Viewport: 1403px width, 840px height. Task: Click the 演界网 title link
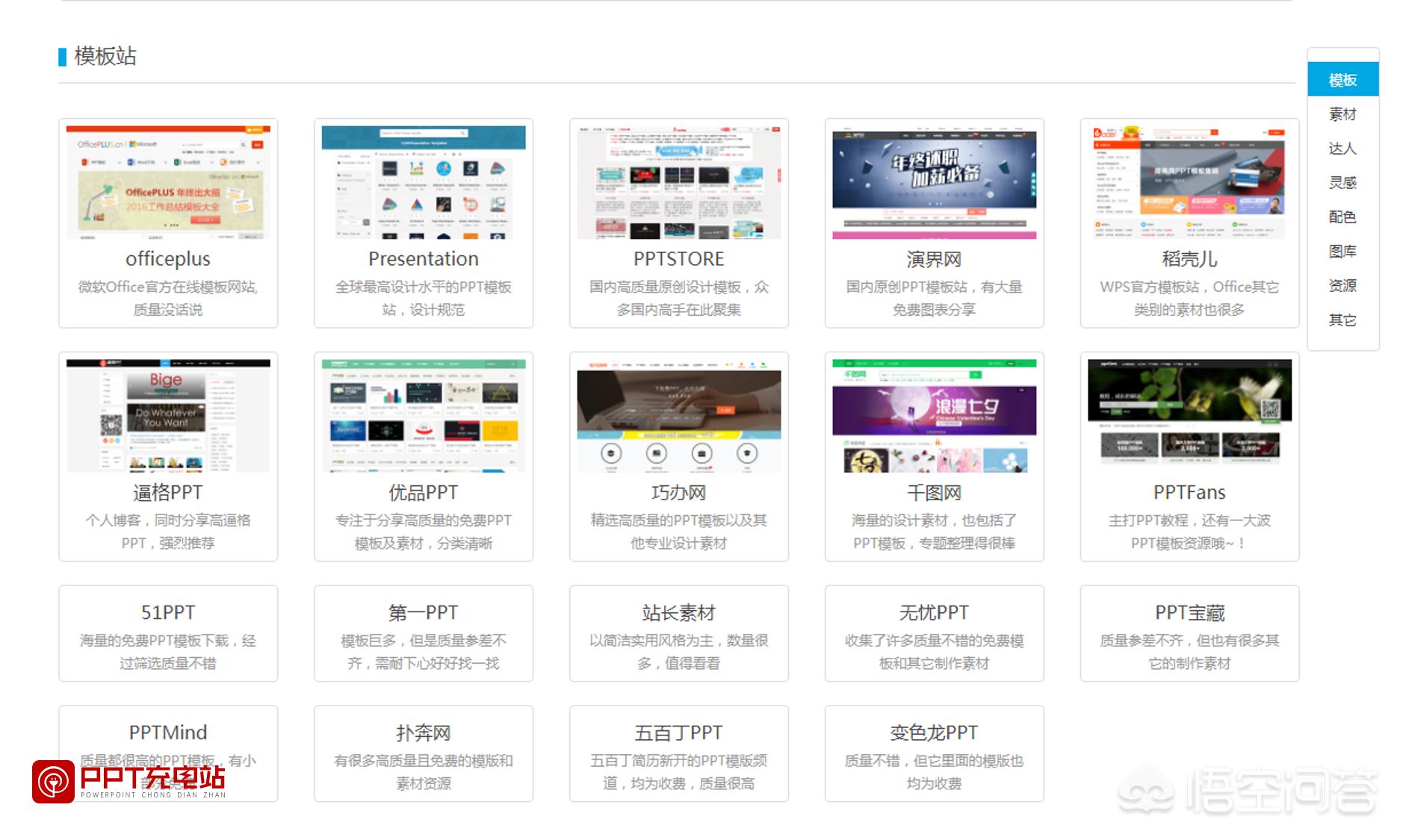pyautogui.click(x=935, y=259)
